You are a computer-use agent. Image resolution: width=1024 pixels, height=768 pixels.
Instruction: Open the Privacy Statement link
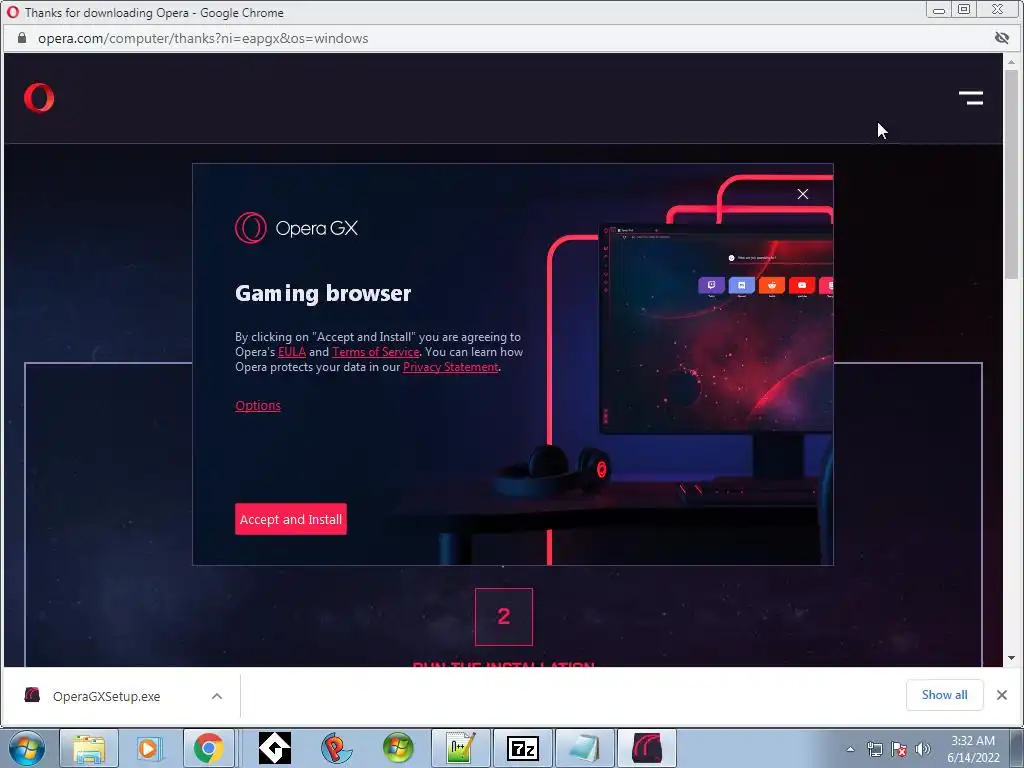click(x=451, y=367)
